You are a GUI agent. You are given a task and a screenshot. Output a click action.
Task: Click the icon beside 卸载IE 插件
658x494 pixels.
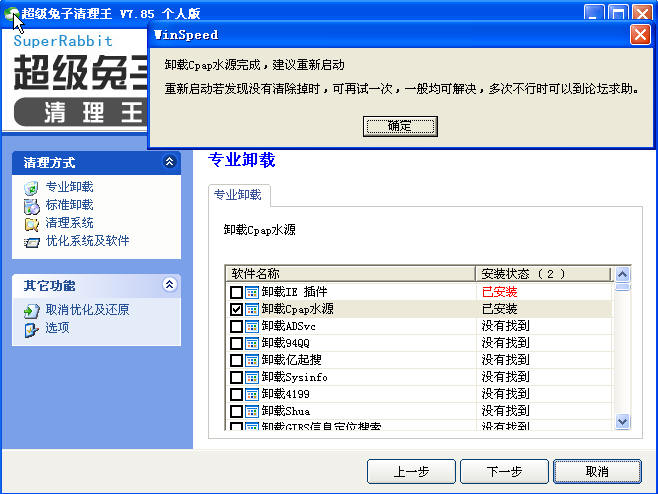[x=252, y=292]
